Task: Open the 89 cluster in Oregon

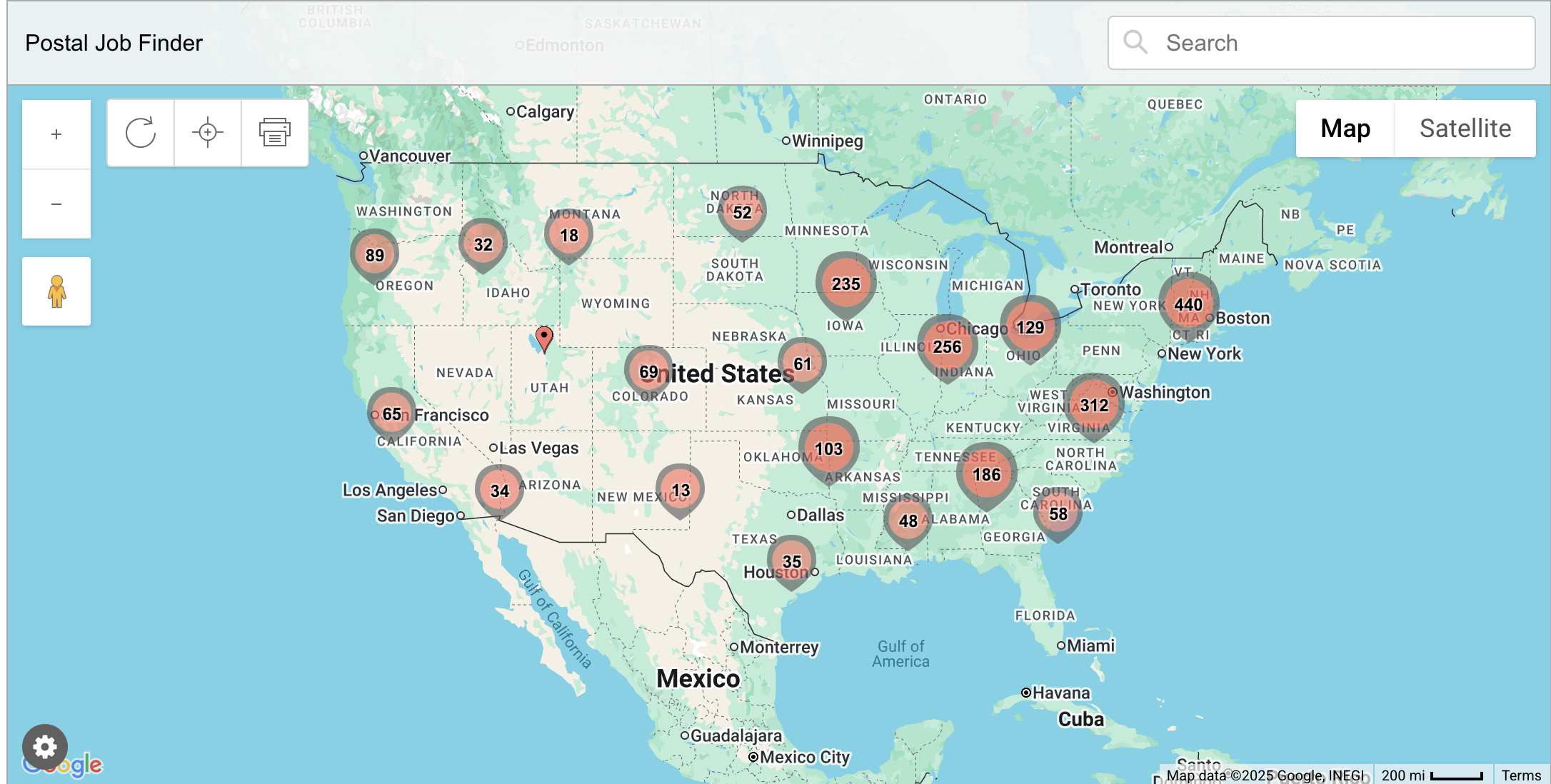Action: click(x=374, y=256)
